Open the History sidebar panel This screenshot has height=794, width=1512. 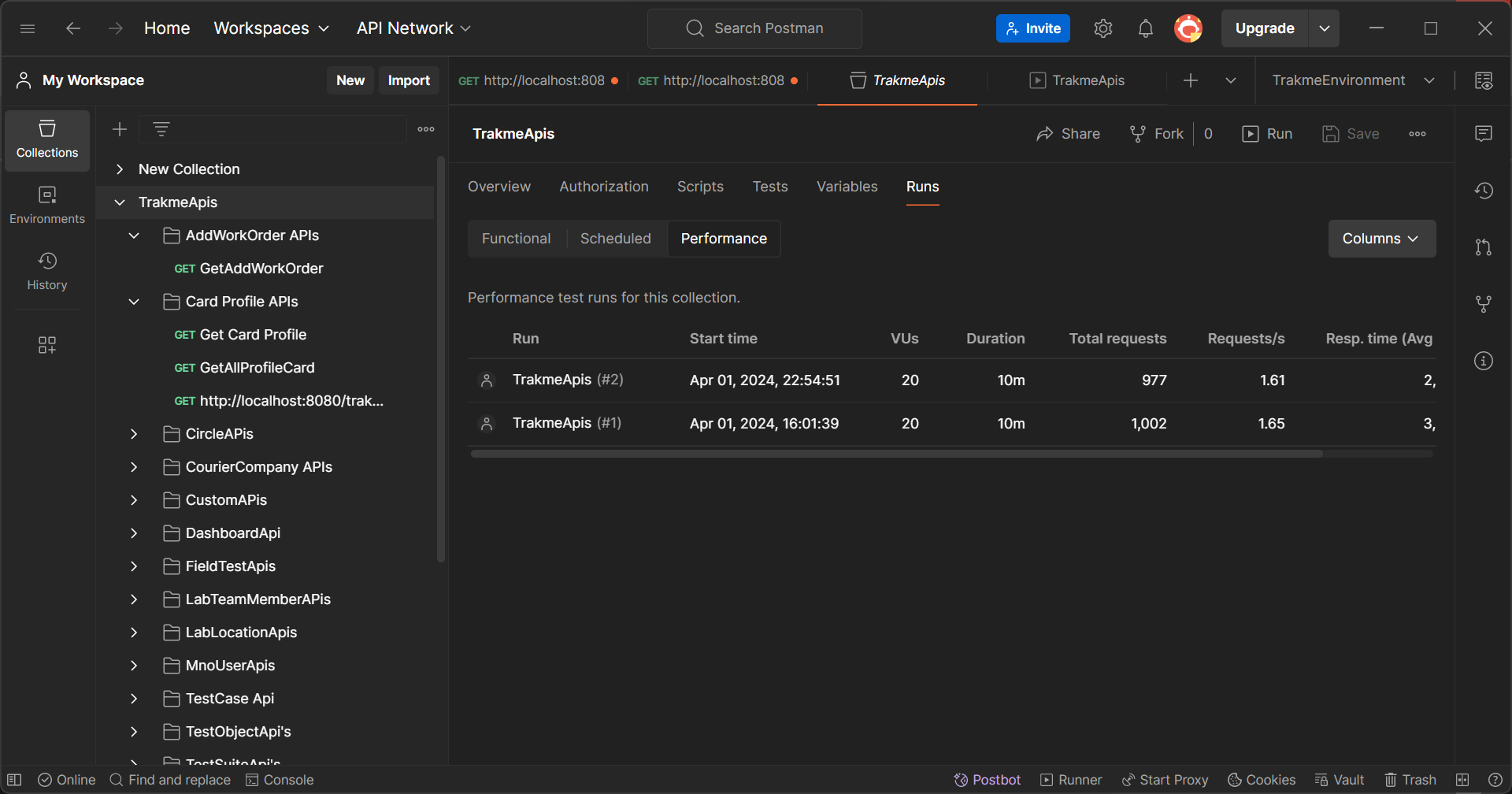click(47, 272)
